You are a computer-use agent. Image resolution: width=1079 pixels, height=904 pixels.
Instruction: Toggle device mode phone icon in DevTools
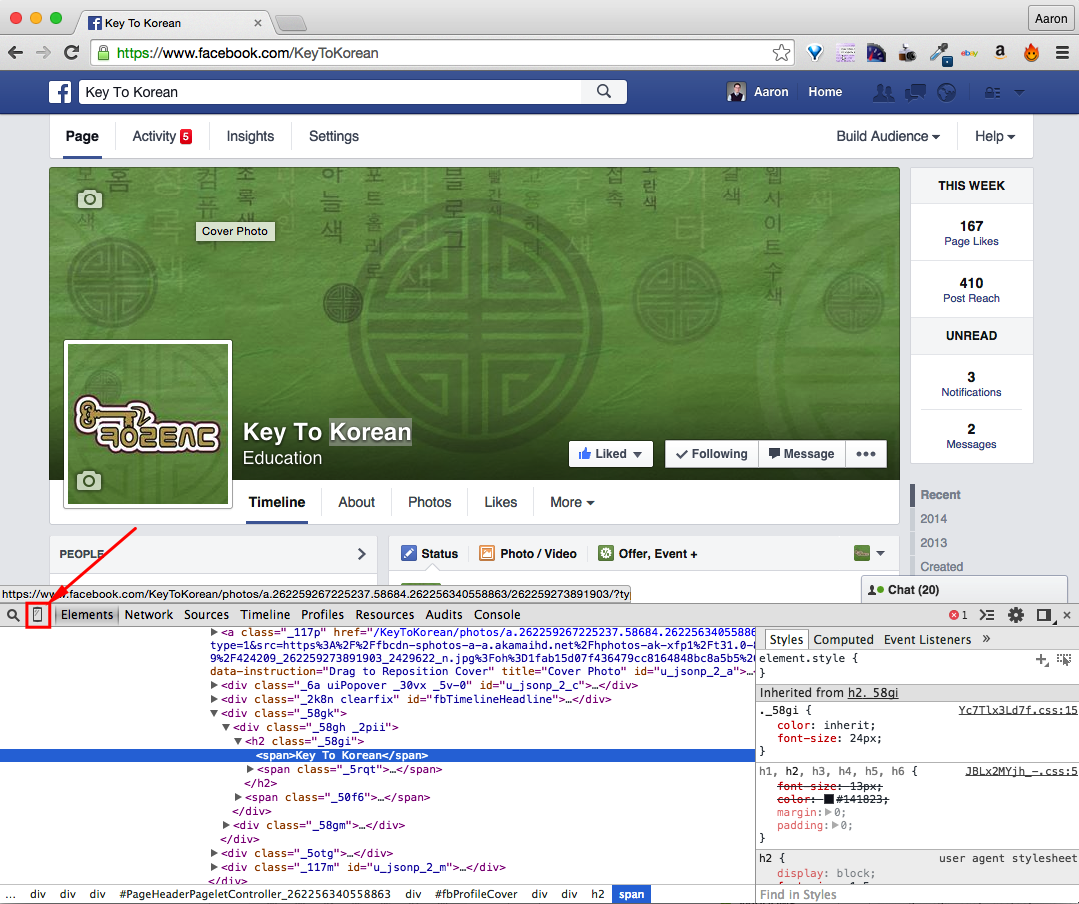coord(38,615)
